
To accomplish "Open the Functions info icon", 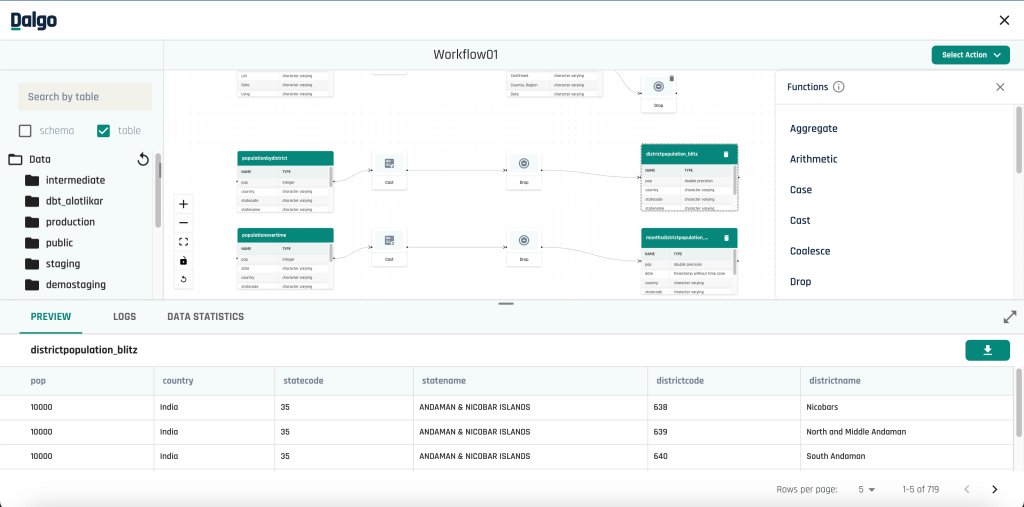I will pos(839,87).
